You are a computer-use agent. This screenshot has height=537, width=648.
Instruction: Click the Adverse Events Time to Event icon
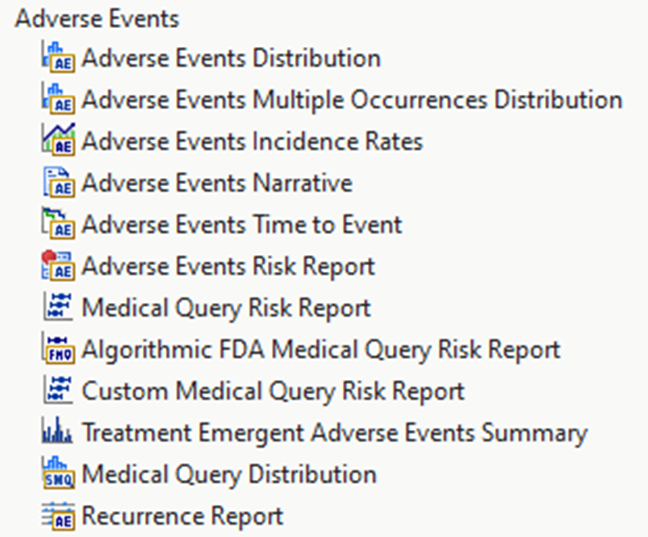pos(58,225)
